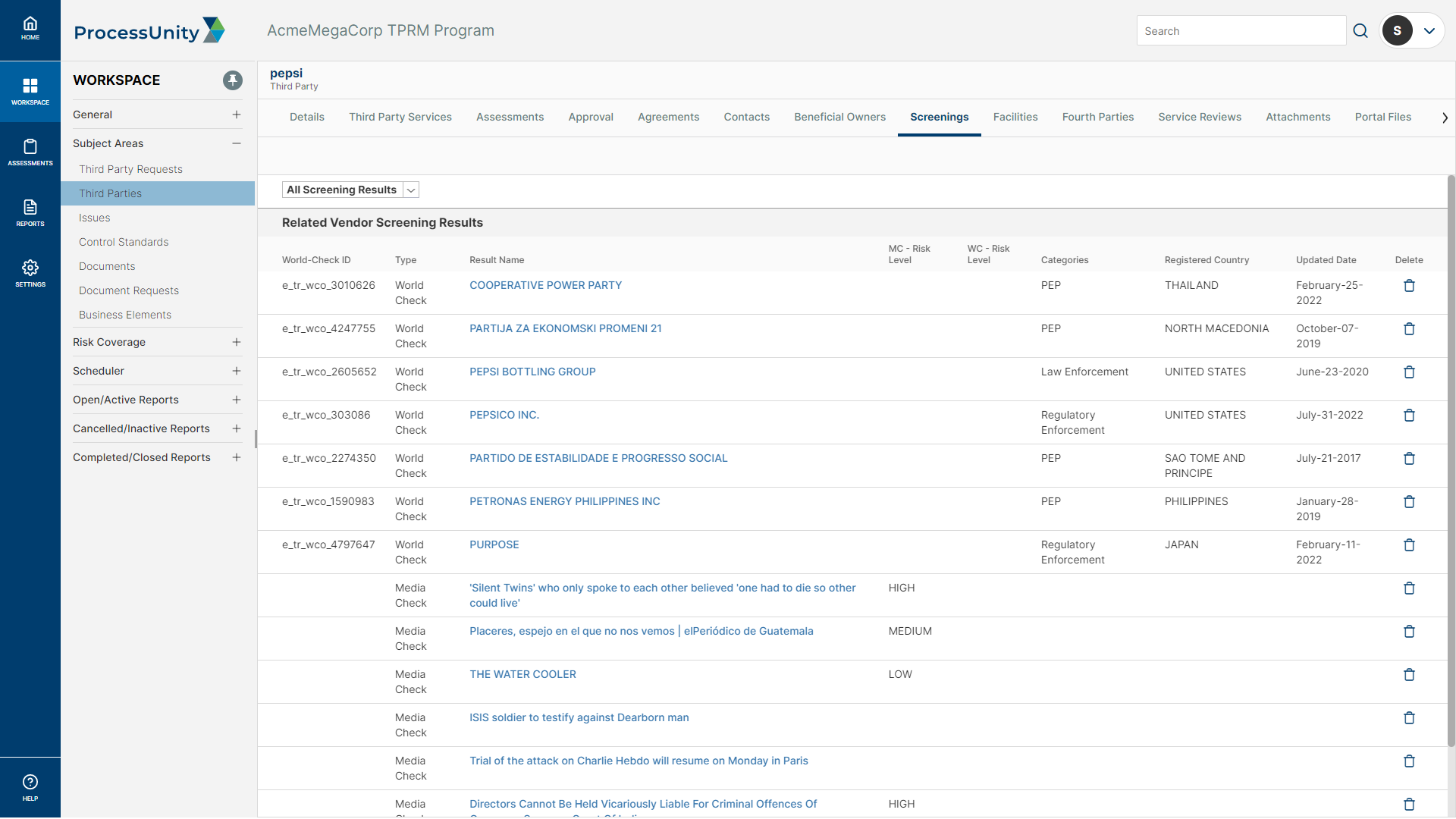Image resolution: width=1456 pixels, height=819 pixels.
Task: Switch to Third Party Services tab
Action: point(400,117)
